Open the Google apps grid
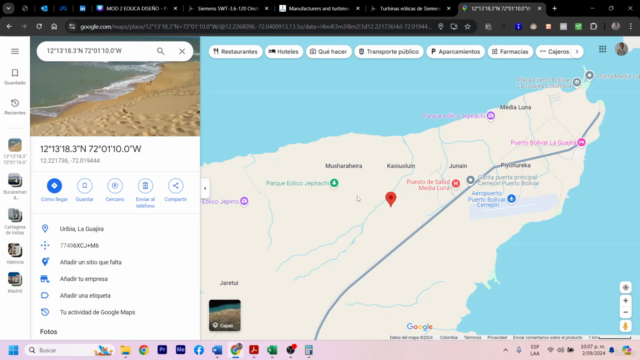Screen dimensions: 640x360 (x=602, y=49)
